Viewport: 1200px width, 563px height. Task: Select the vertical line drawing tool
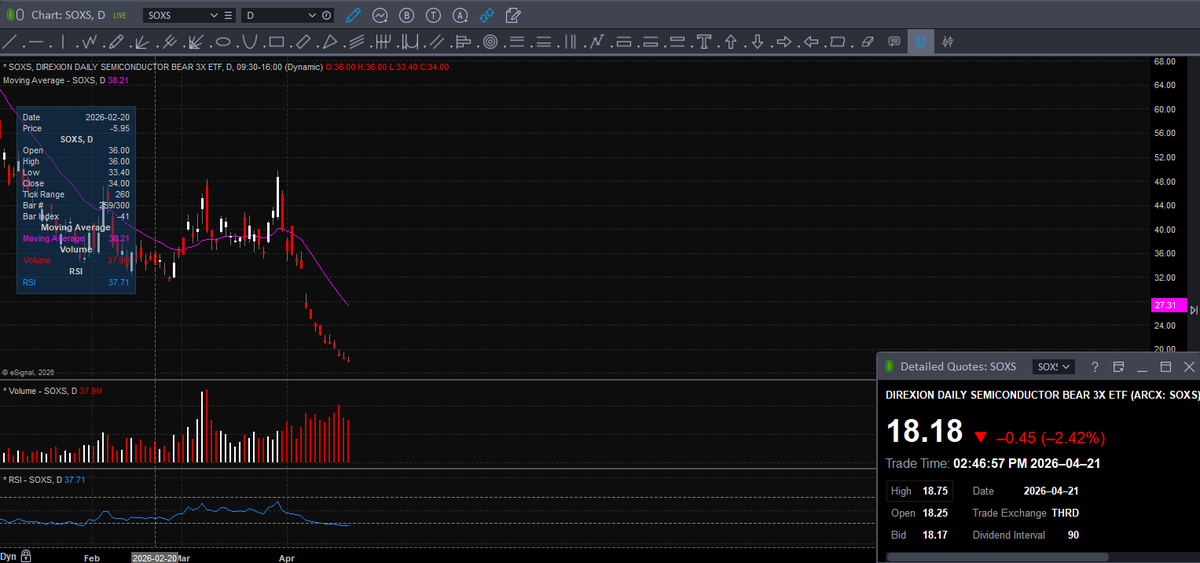coord(62,42)
